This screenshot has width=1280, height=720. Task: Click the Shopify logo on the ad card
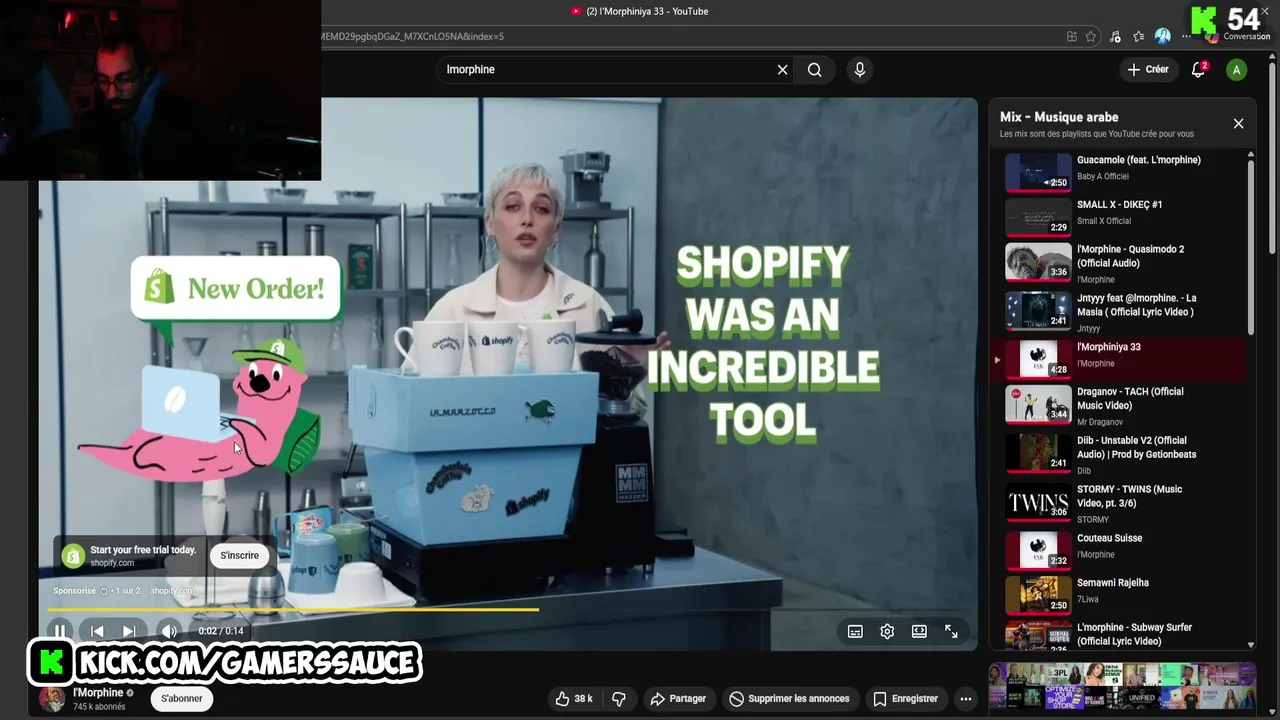click(73, 556)
